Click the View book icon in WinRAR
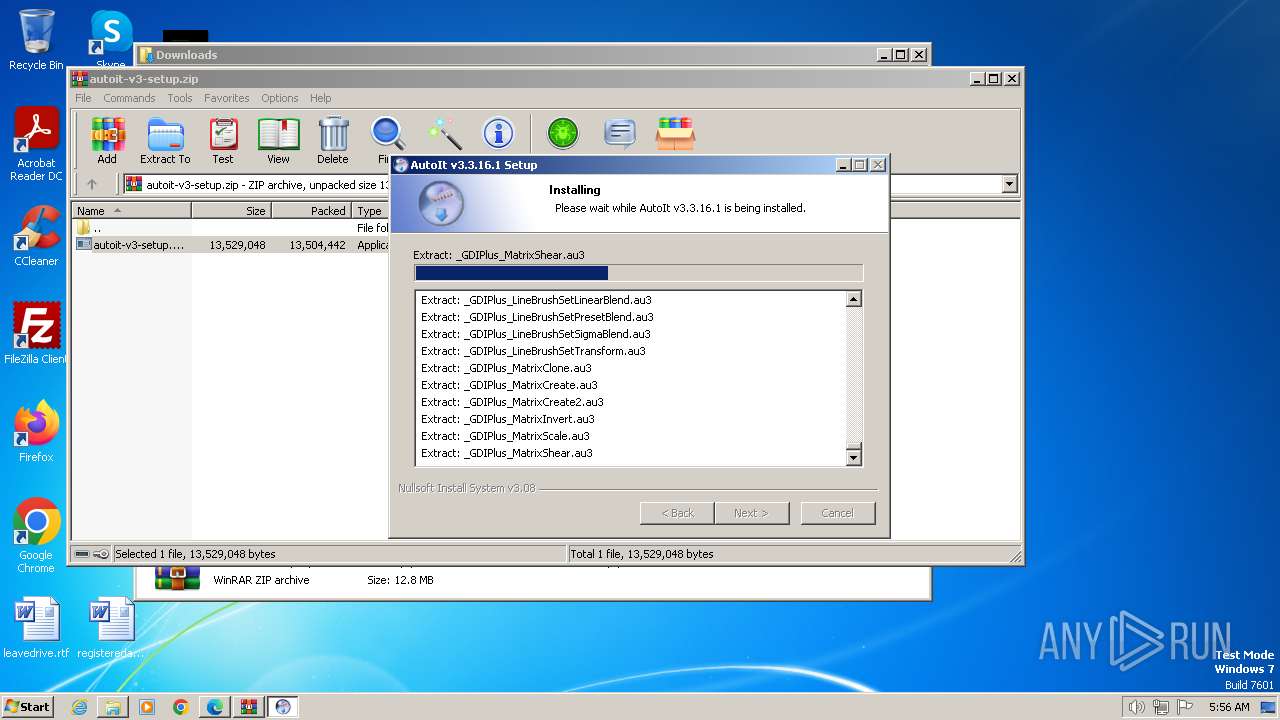Viewport: 1280px width, 720px height. [x=278, y=141]
